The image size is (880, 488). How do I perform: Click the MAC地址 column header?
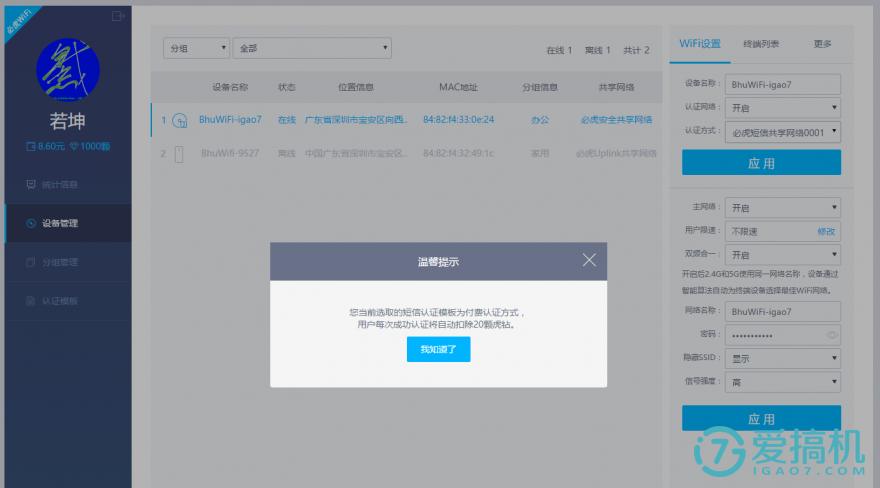(458, 87)
